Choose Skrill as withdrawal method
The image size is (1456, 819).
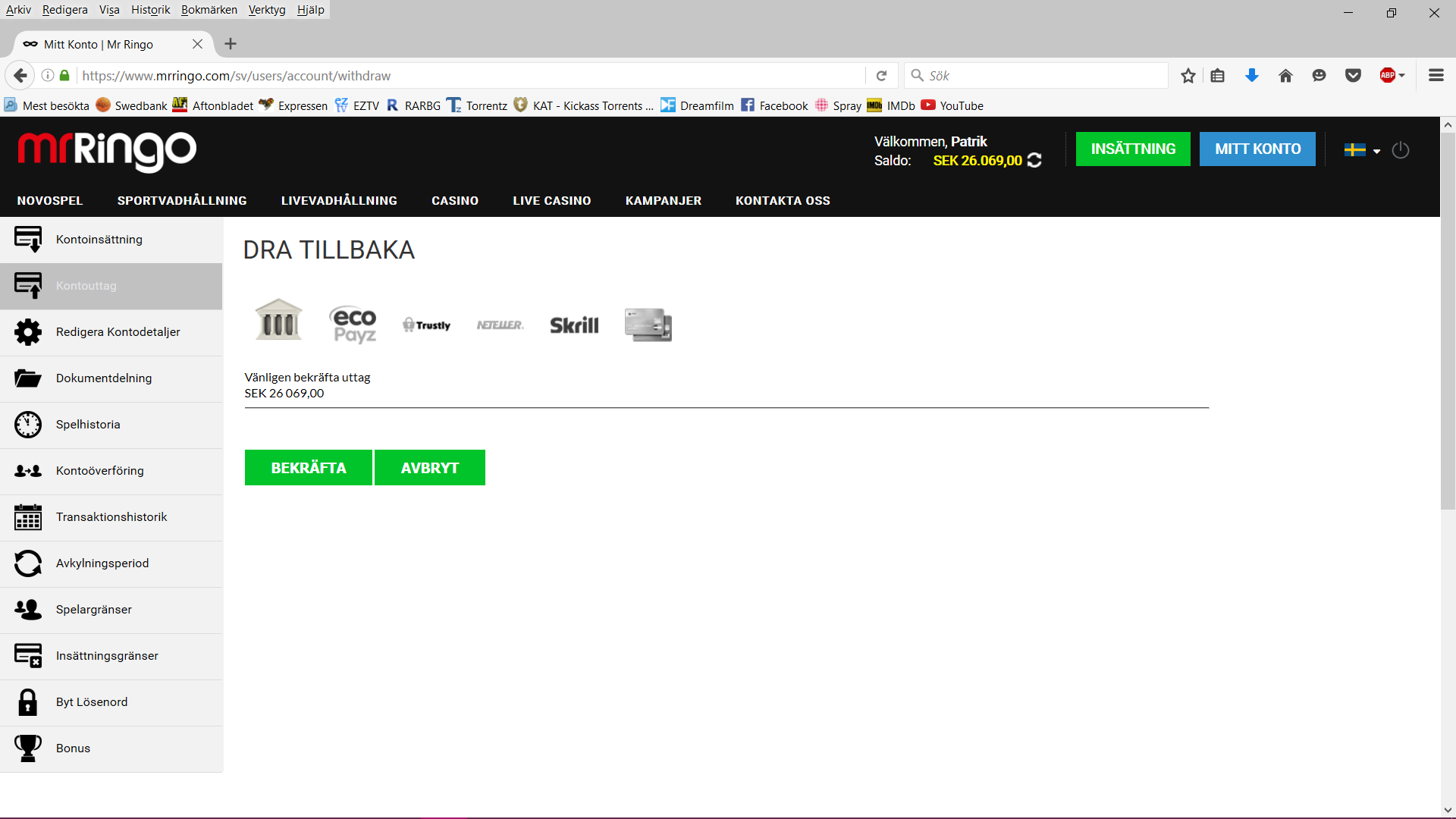click(x=574, y=325)
